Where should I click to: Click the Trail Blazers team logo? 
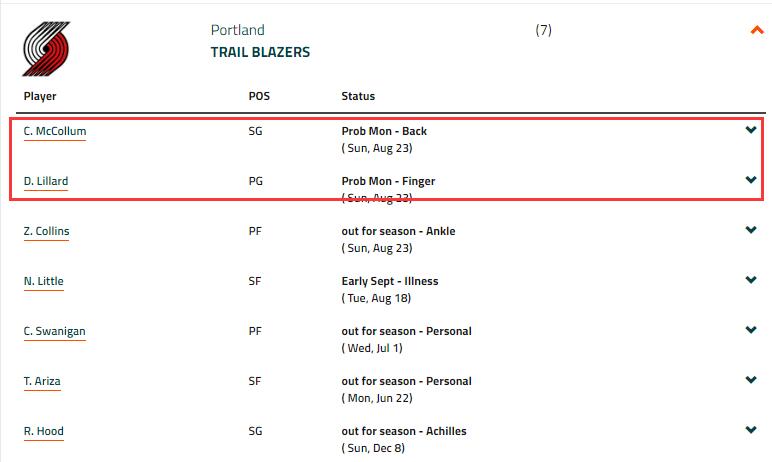[x=46, y=48]
